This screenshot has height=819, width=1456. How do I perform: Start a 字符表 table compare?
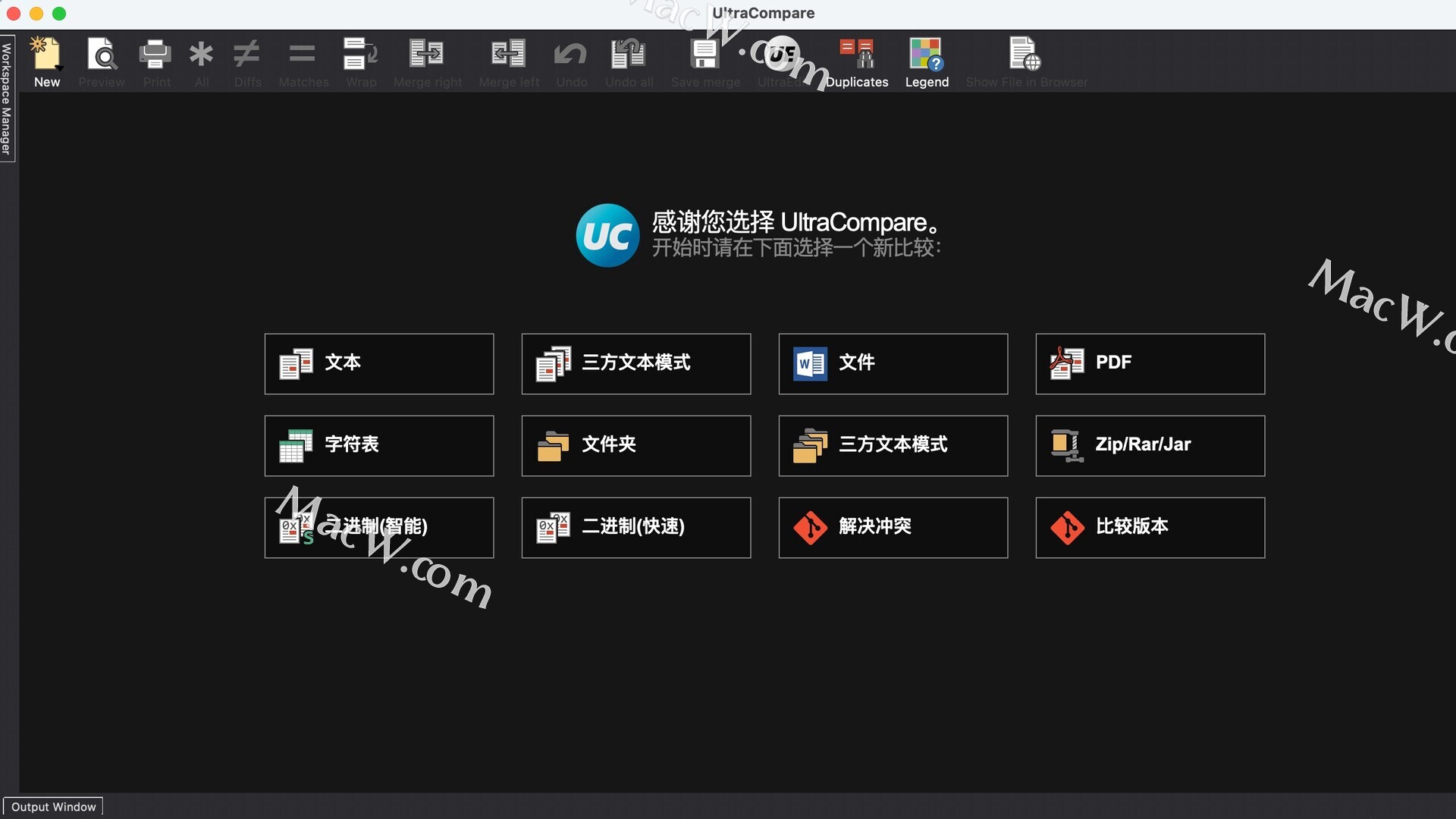click(379, 446)
